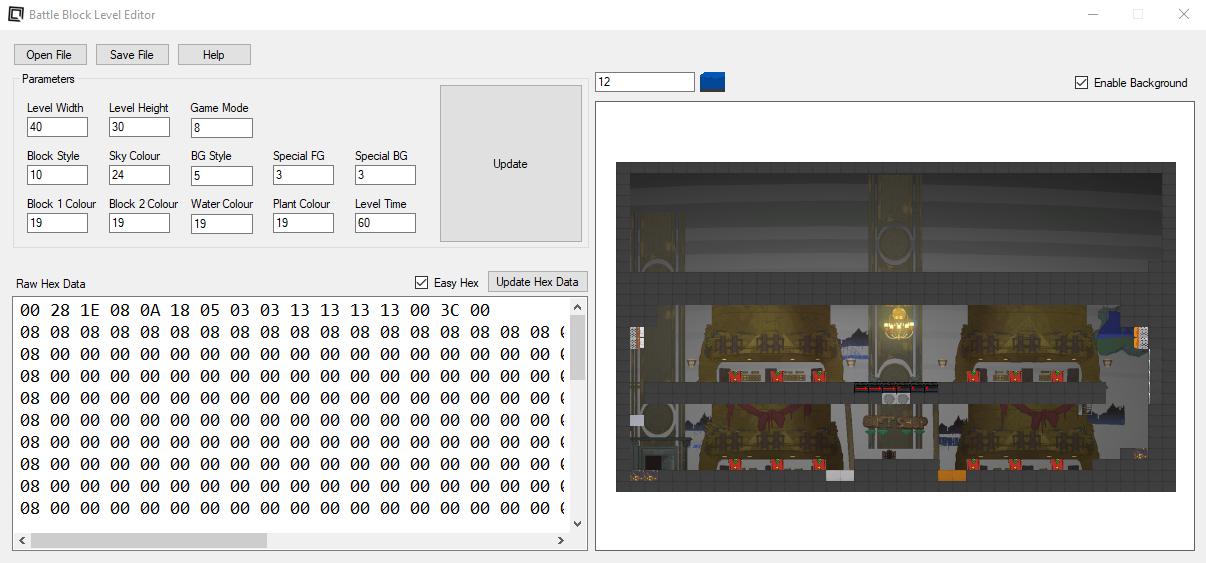Select the Block Style field
This screenshot has width=1206, height=563.
[58, 175]
